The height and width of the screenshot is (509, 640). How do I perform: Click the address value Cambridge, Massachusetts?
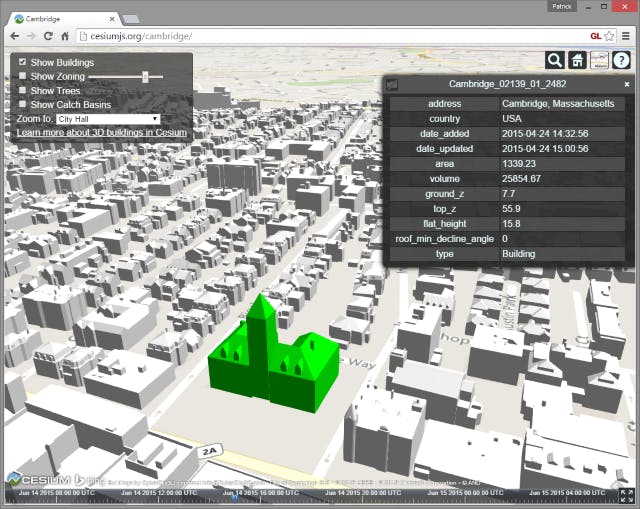pyautogui.click(x=558, y=104)
